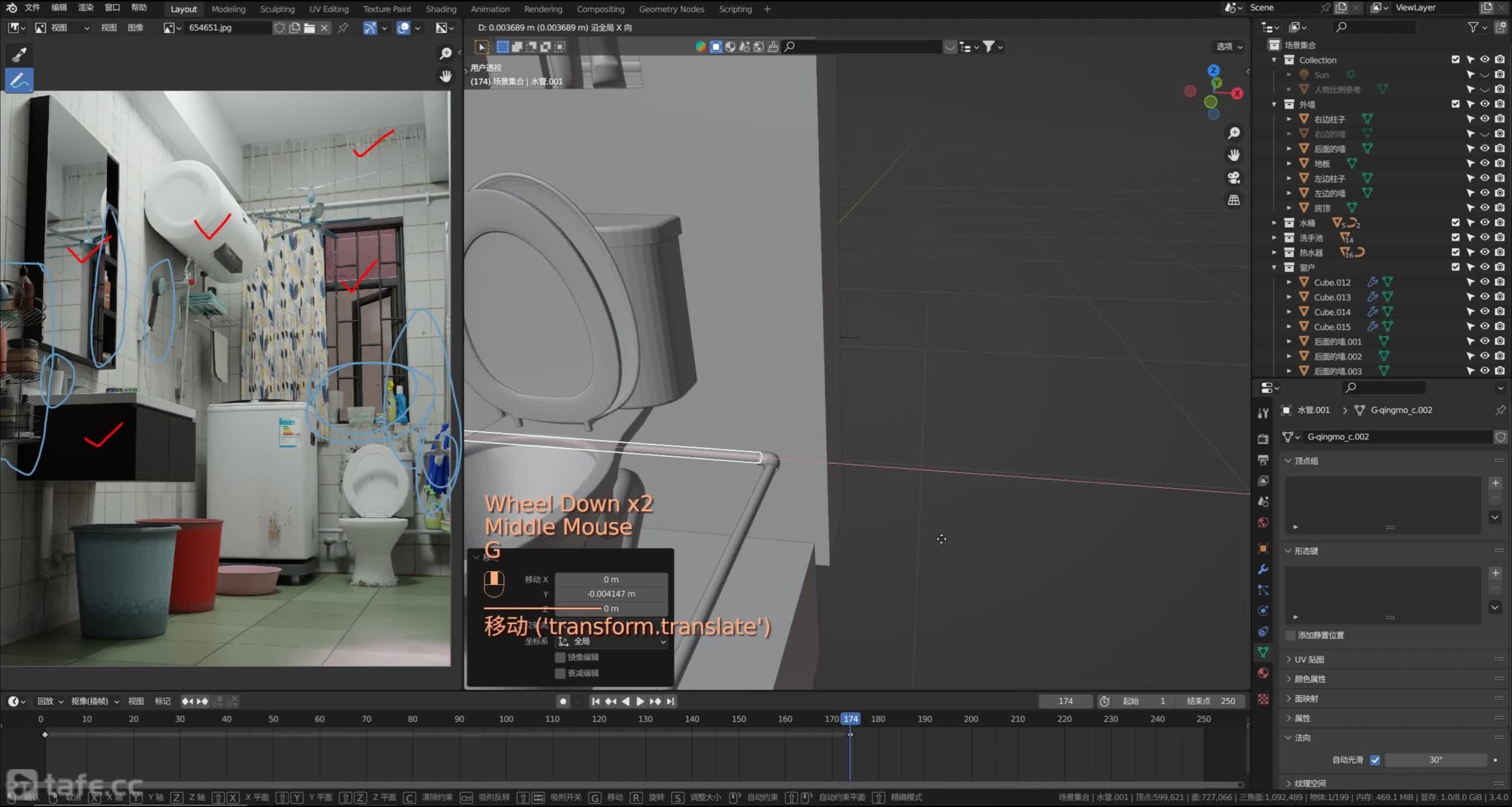The width and height of the screenshot is (1512, 807).
Task: Click the 移动 Y value -0.004147 m field
Action: click(611, 594)
